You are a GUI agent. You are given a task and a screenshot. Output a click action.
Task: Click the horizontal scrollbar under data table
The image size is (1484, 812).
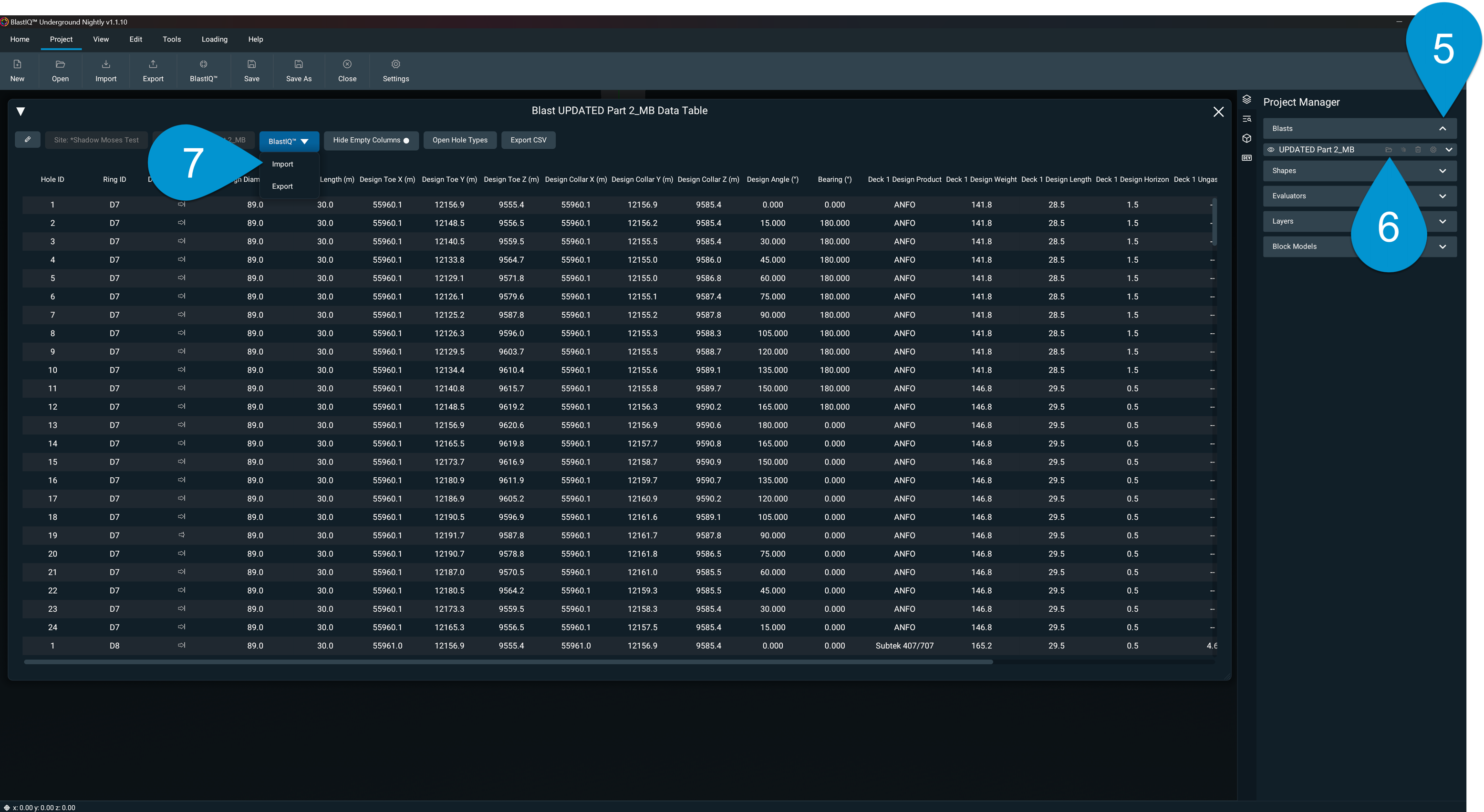pyautogui.click(x=508, y=662)
